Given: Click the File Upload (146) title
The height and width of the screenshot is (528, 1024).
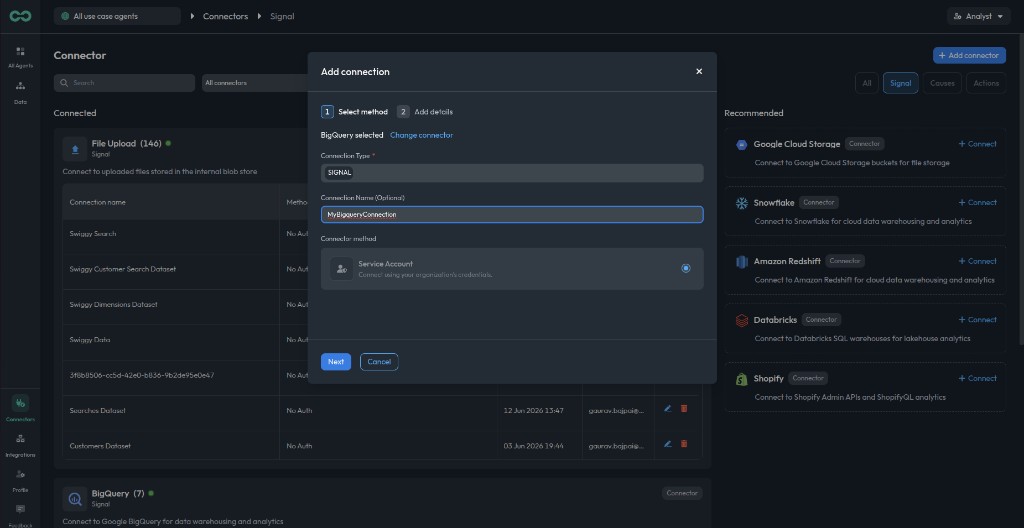Looking at the screenshot, I should click(x=127, y=143).
